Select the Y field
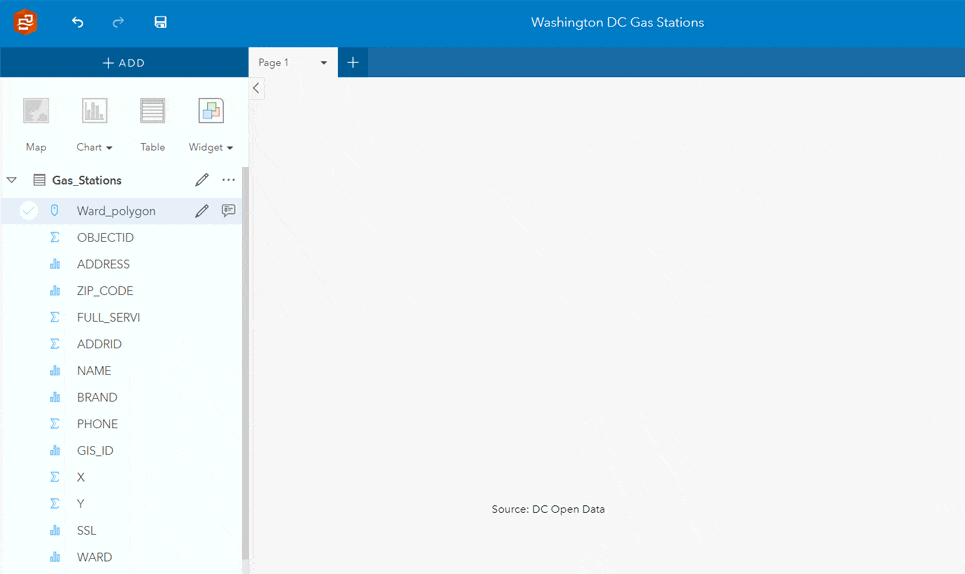The image size is (965, 574). tap(81, 503)
